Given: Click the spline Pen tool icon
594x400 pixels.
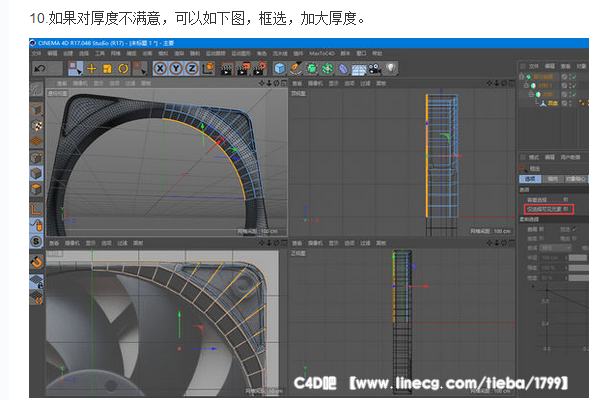Looking at the screenshot, I should (x=295, y=69).
